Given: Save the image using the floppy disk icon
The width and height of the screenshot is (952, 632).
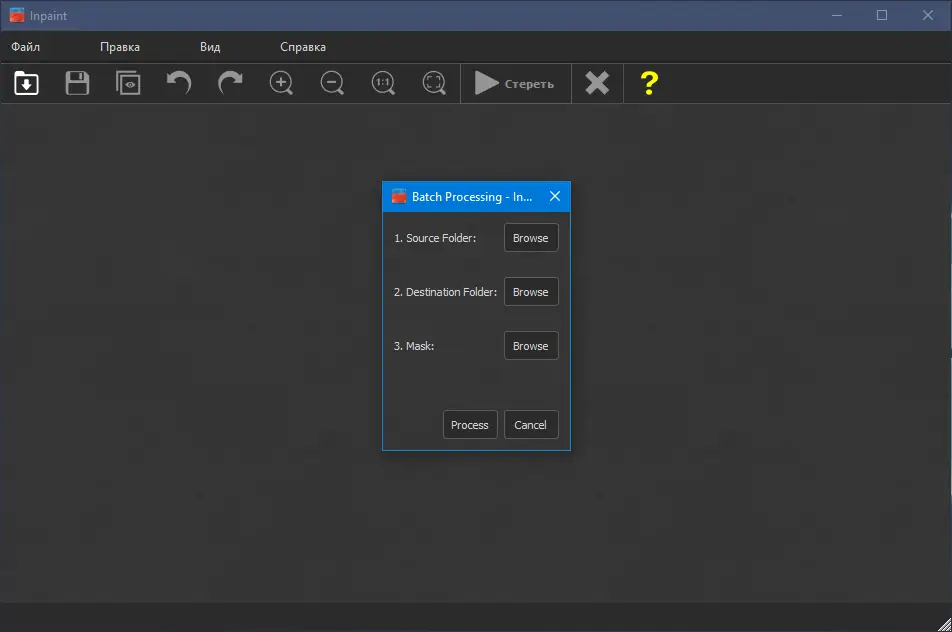Looking at the screenshot, I should (x=77, y=83).
